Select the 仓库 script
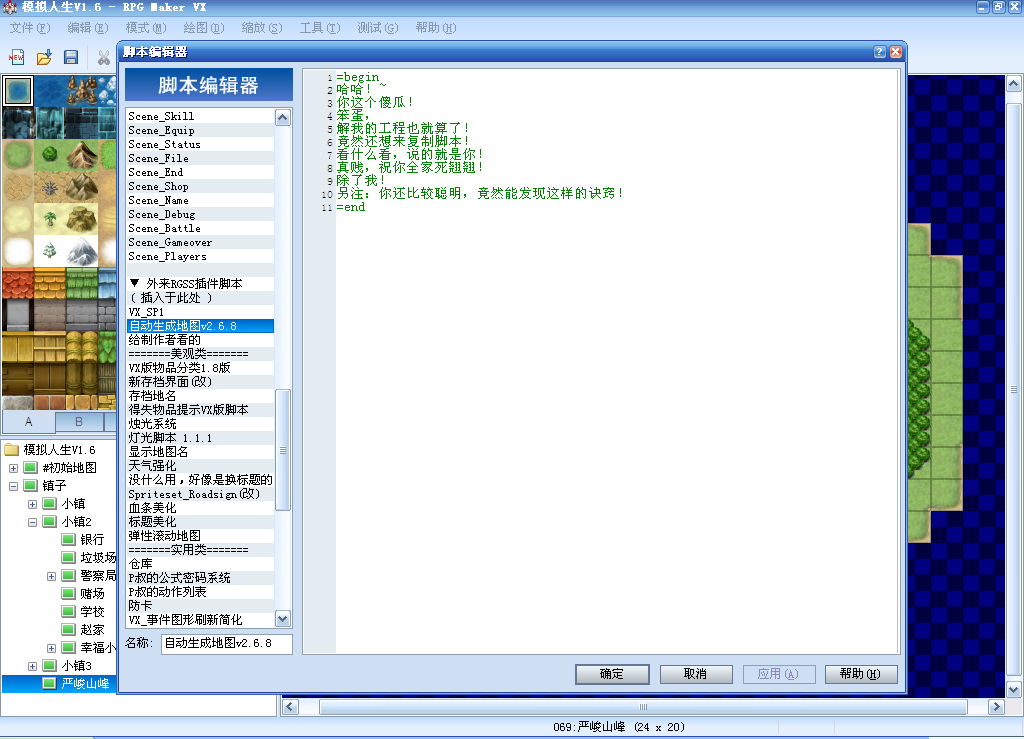Screen dimensions: 1024x739 pyautogui.click(x=200, y=563)
